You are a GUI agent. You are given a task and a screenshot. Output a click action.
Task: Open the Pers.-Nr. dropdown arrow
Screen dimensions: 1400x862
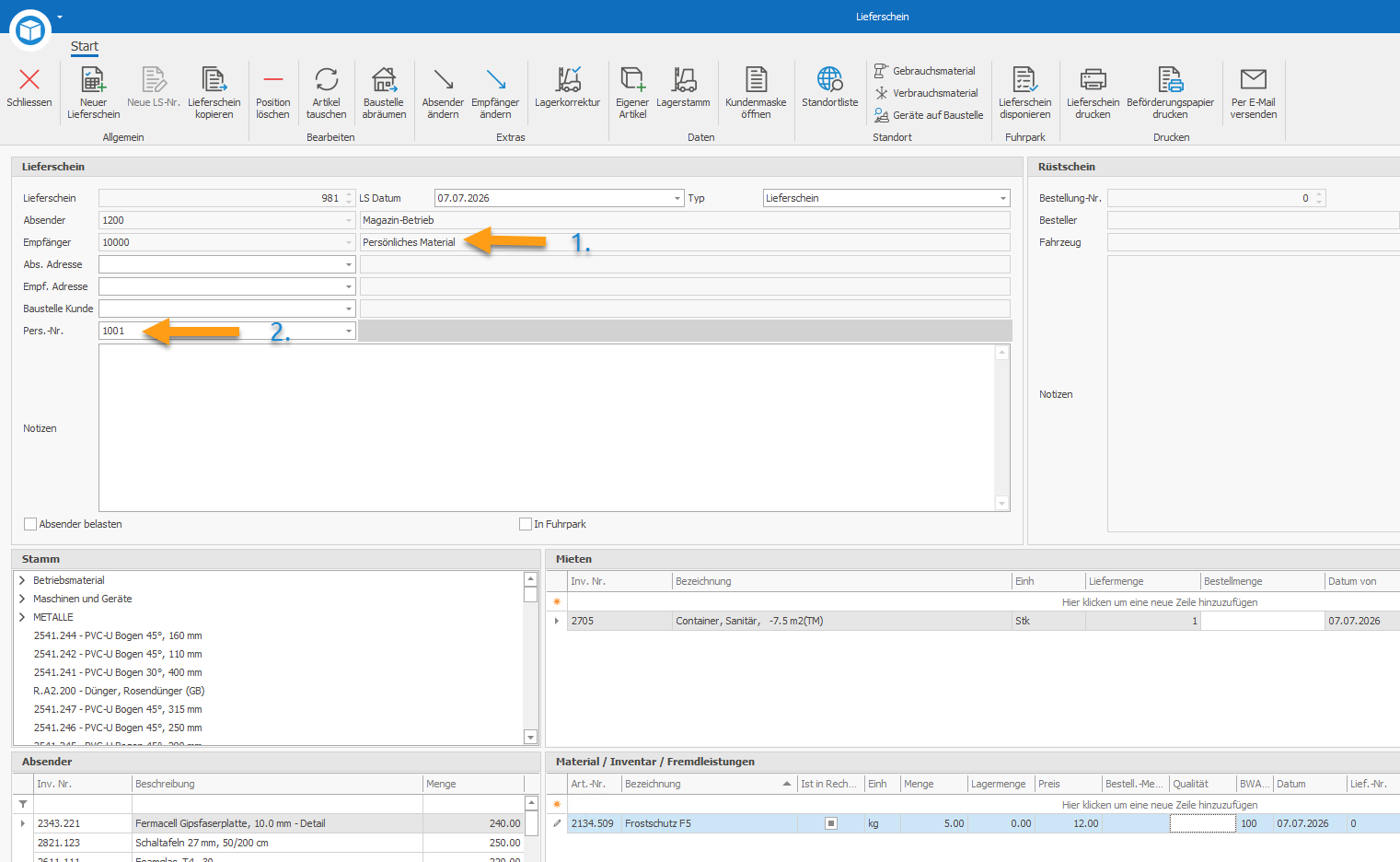(x=349, y=331)
